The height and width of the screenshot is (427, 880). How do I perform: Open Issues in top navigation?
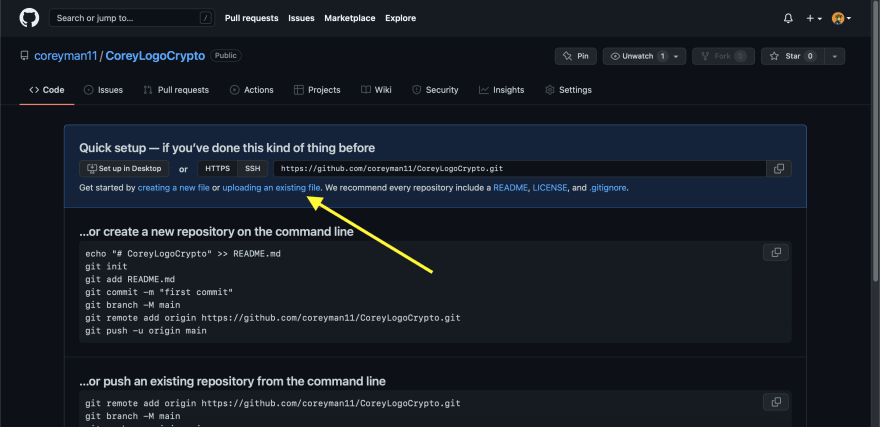[301, 18]
